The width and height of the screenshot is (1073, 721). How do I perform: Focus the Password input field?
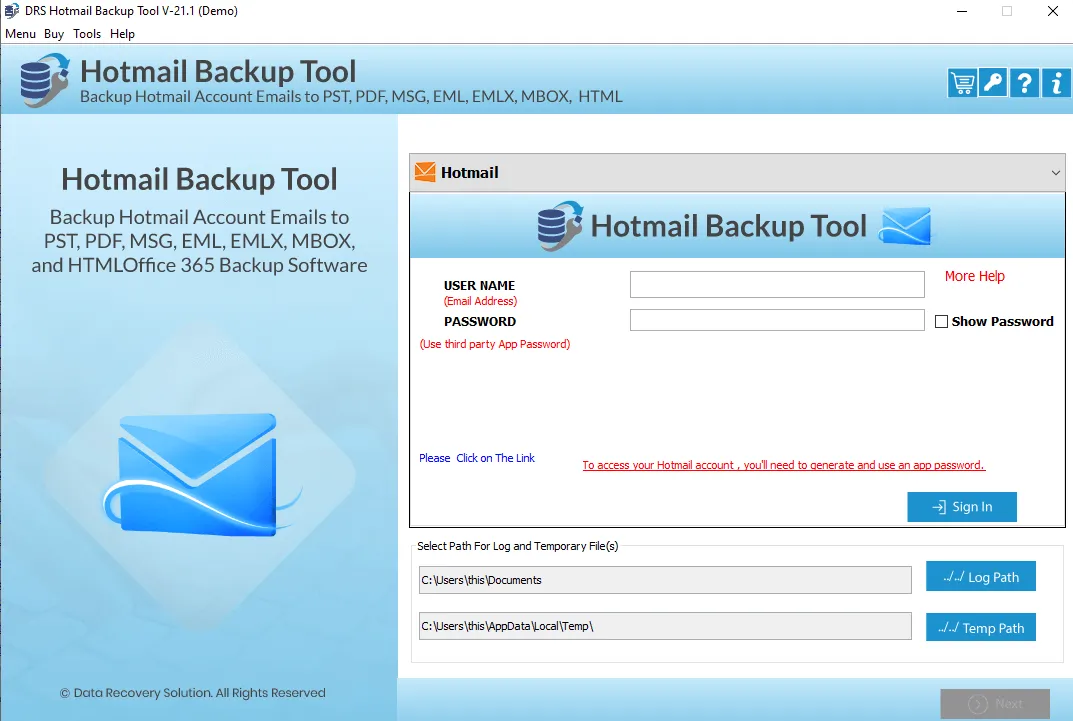[x=777, y=320]
